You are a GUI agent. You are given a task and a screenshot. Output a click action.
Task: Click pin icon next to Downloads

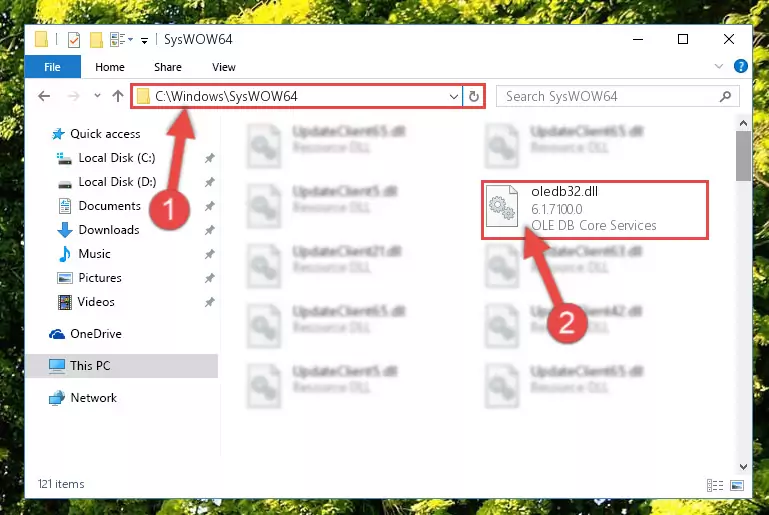209,230
